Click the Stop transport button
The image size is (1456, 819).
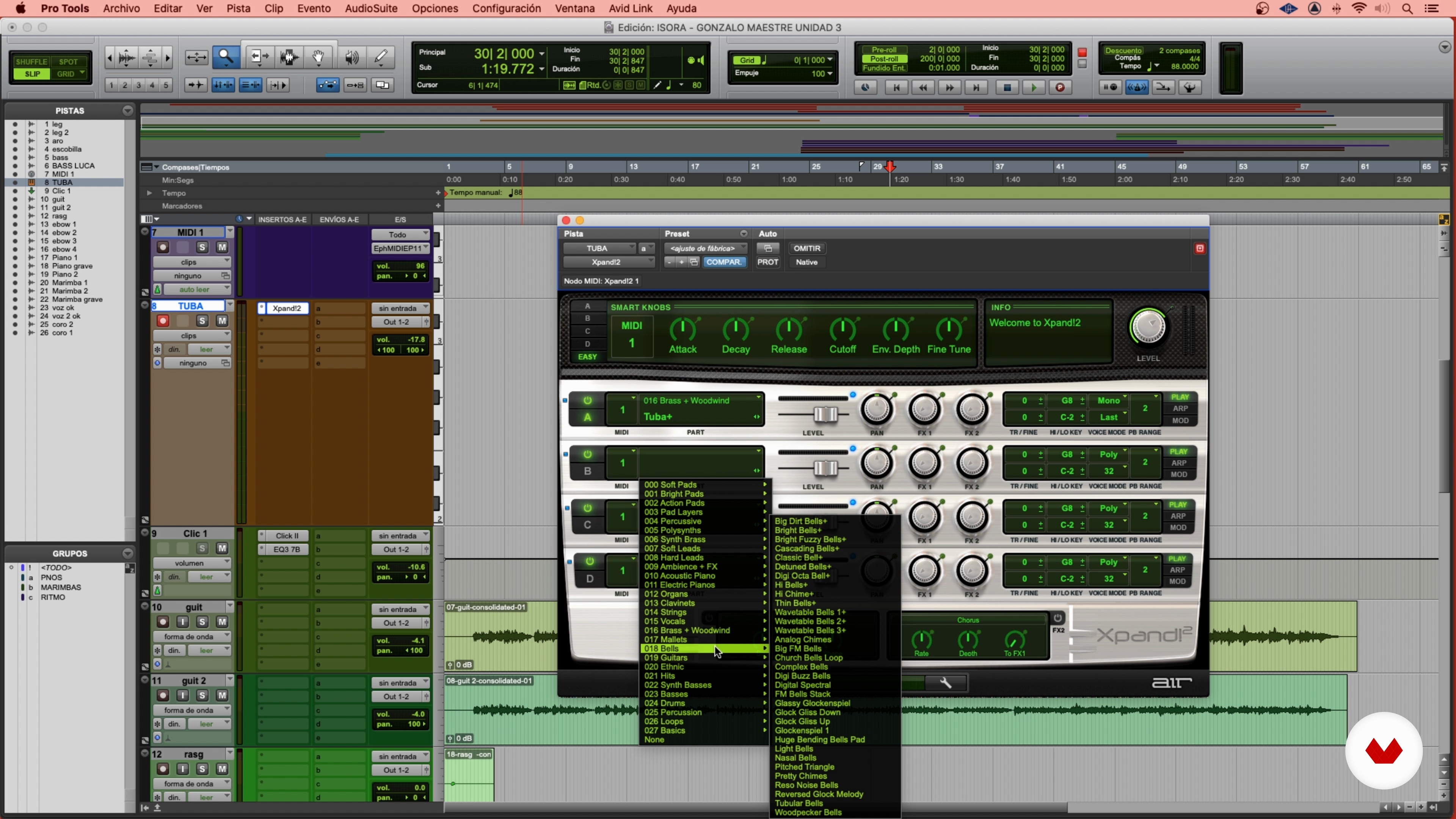point(1007,88)
